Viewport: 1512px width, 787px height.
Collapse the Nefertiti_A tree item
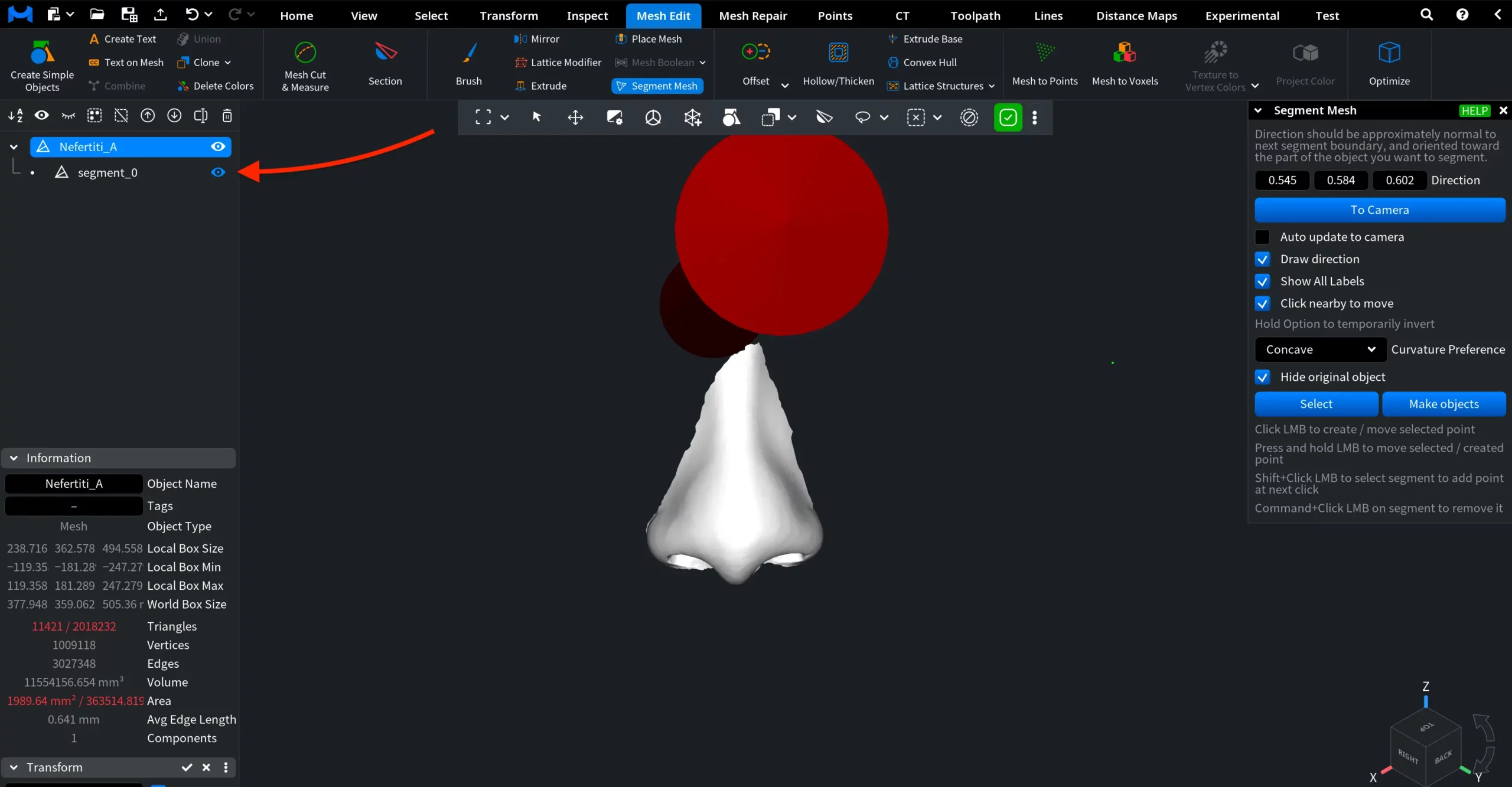click(12, 146)
